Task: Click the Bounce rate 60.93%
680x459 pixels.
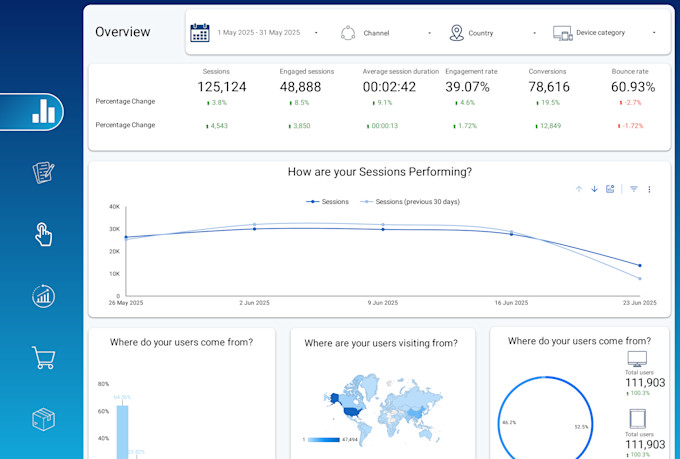Action: pyautogui.click(x=633, y=87)
